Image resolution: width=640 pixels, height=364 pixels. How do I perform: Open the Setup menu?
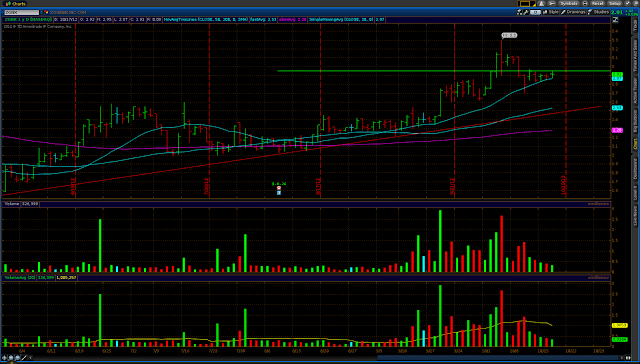tap(615, 3)
